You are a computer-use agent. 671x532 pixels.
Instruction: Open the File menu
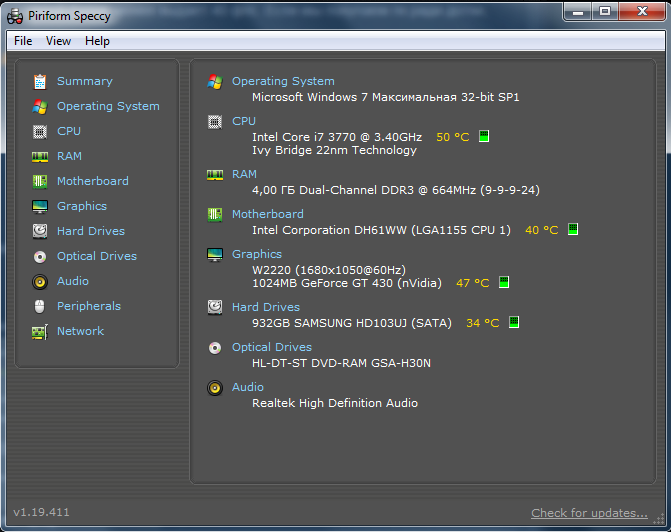pyautogui.click(x=23, y=41)
